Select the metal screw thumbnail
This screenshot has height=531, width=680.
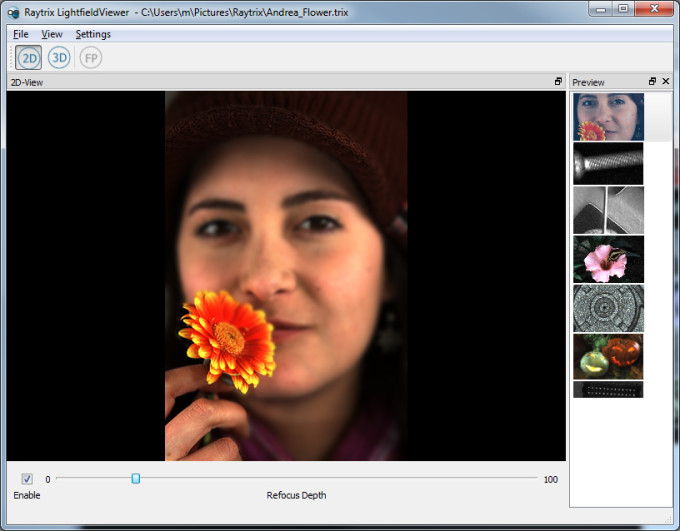click(x=608, y=163)
